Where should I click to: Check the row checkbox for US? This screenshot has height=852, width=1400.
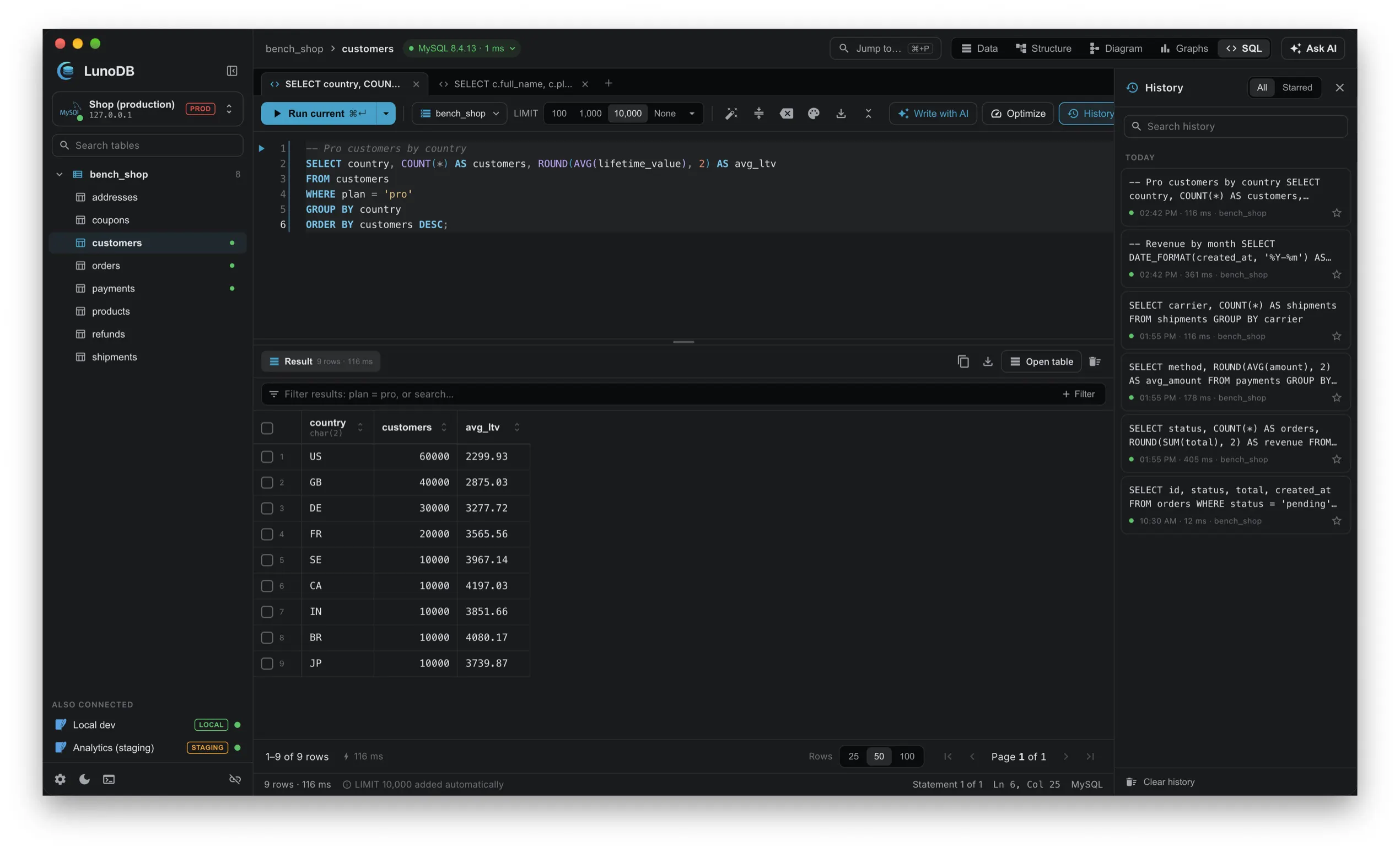(267, 457)
